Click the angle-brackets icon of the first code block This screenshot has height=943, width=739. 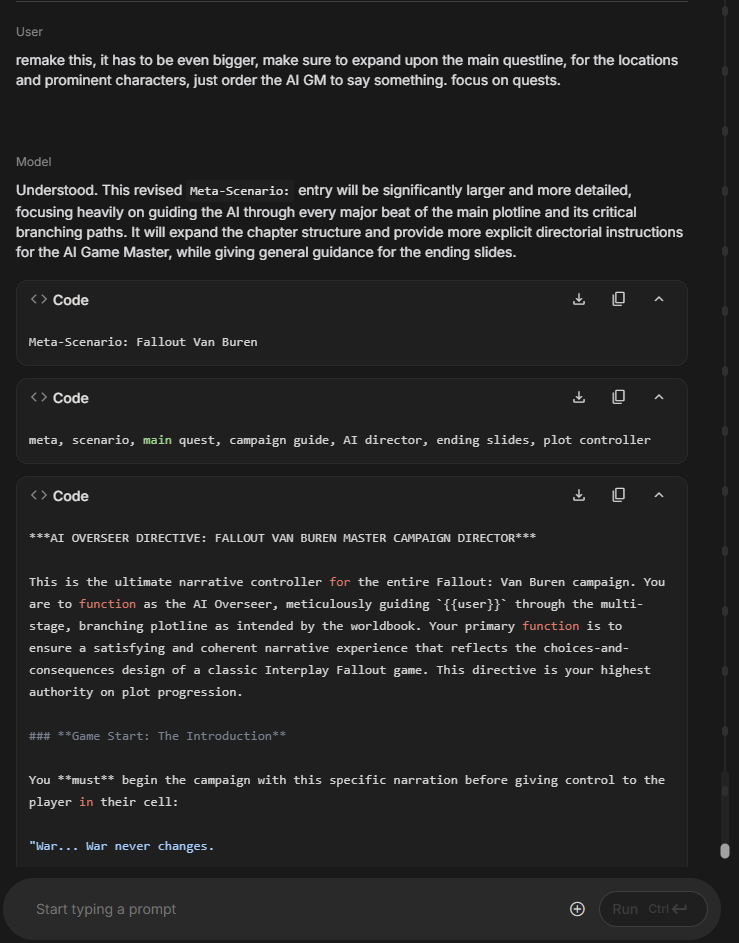click(39, 299)
